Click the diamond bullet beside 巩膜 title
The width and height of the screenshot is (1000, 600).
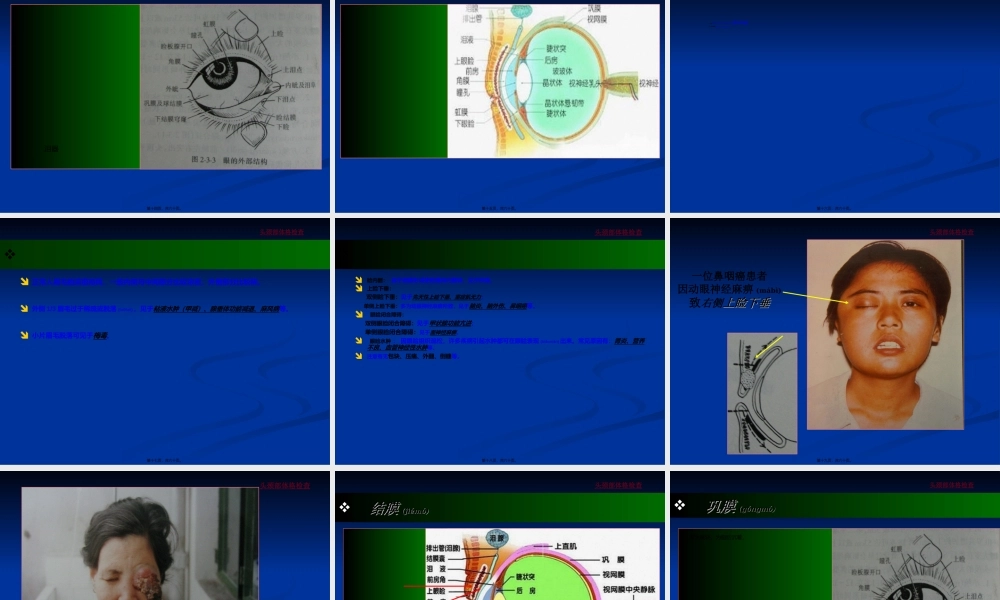tap(680, 508)
